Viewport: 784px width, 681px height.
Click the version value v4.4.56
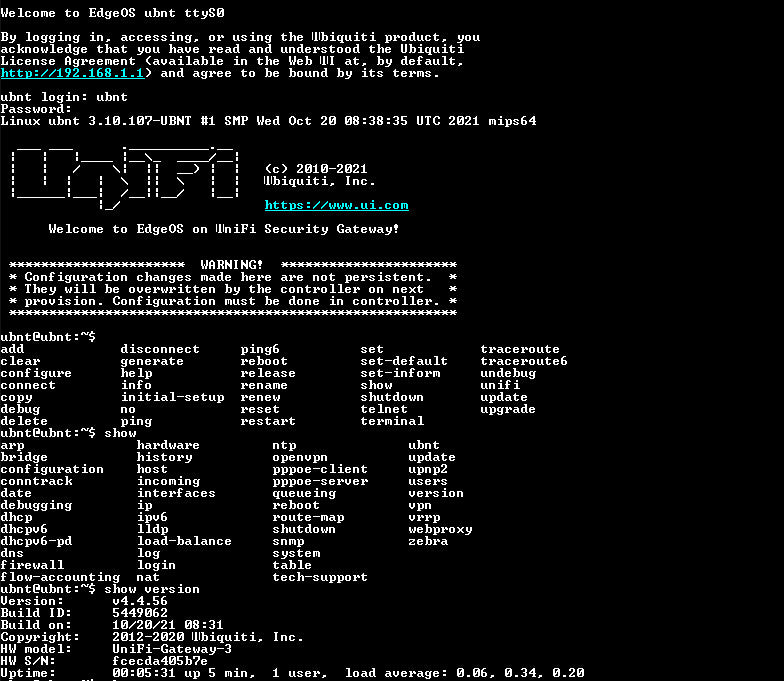click(140, 601)
